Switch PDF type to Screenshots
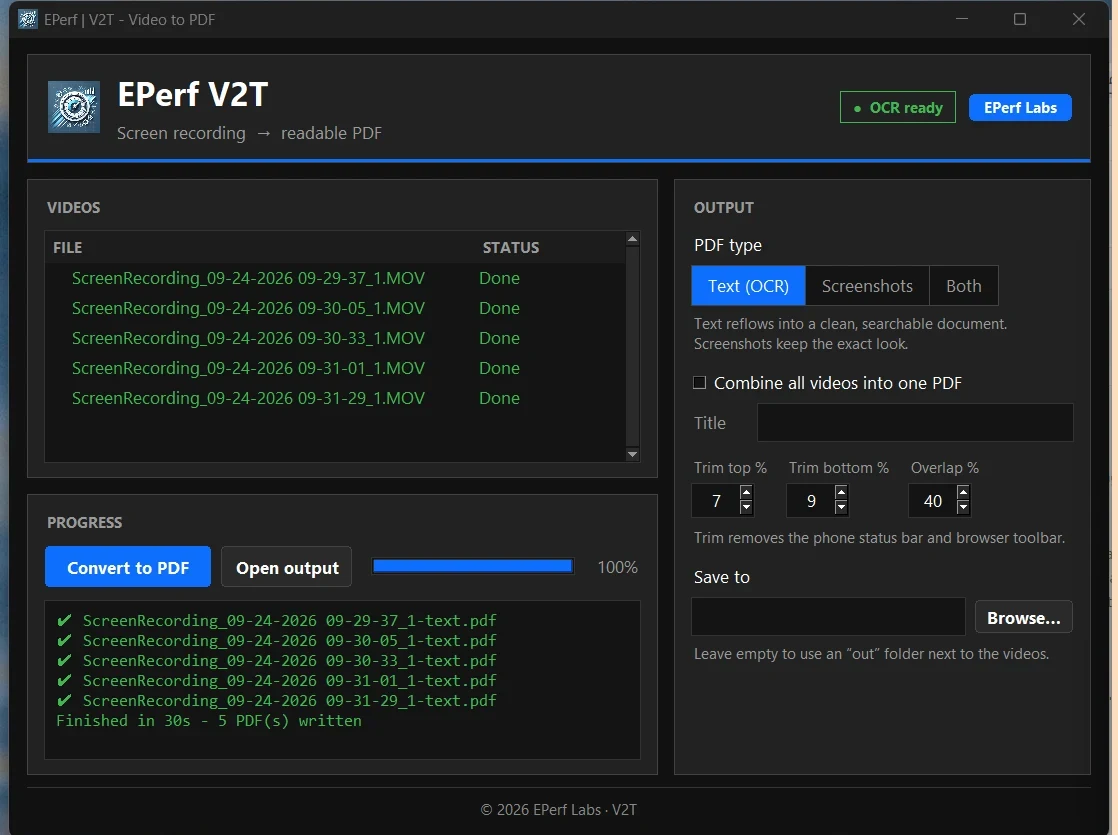This screenshot has width=1118, height=835. [x=867, y=286]
